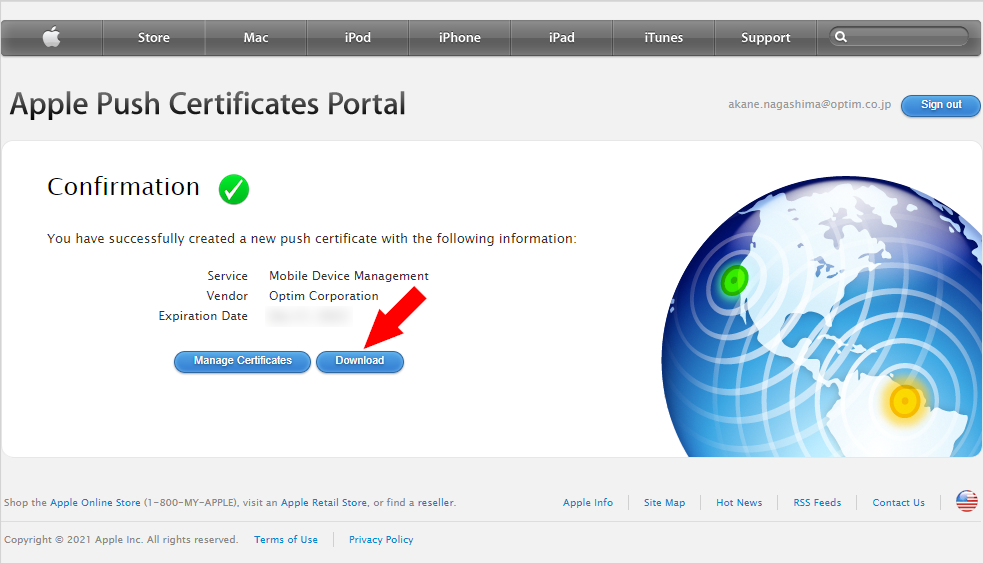
Task: Open the Apple Retail Store link
Action: pyautogui.click(x=324, y=503)
